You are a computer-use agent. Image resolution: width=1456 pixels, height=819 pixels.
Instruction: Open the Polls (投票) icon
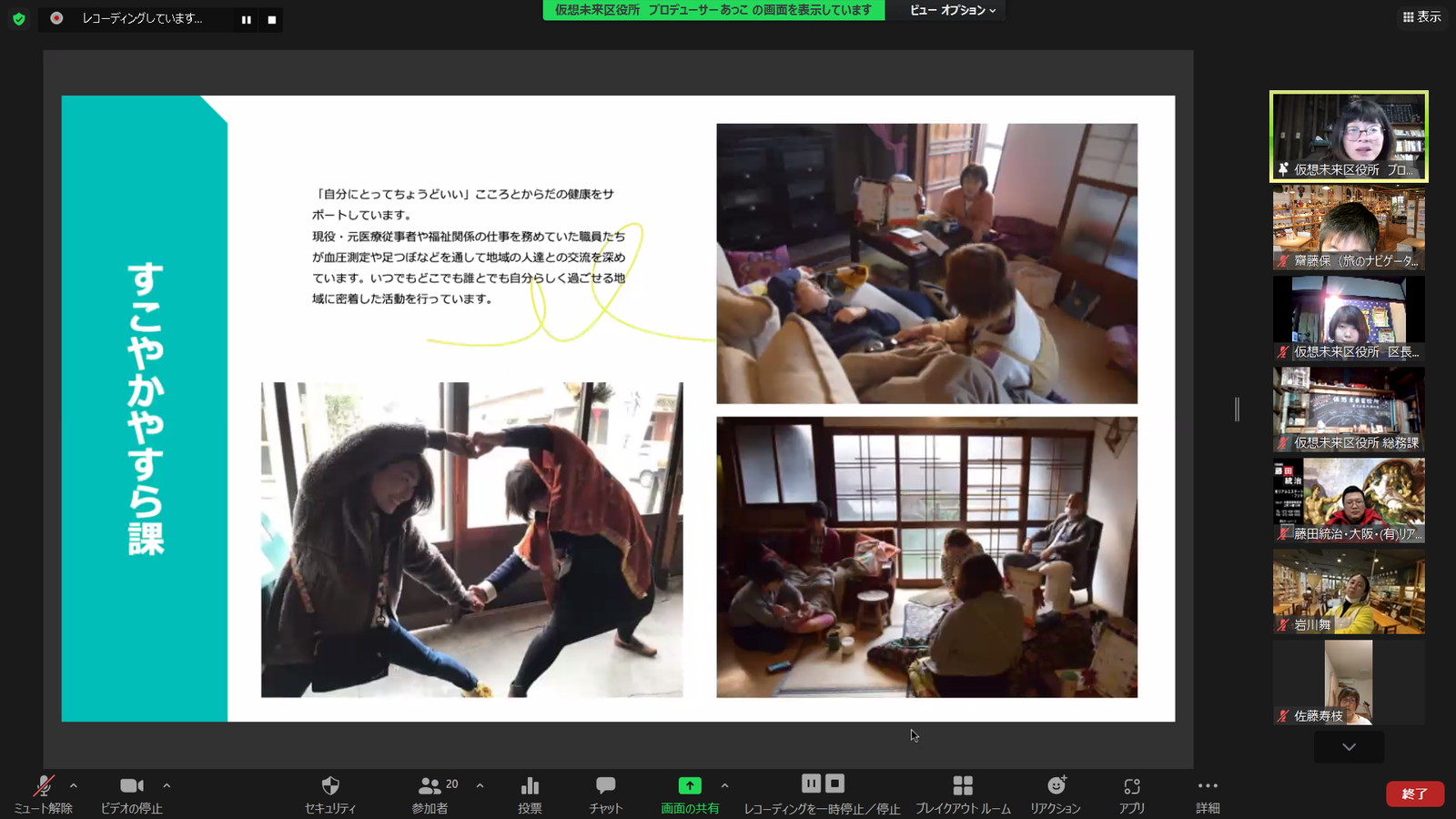click(x=530, y=786)
